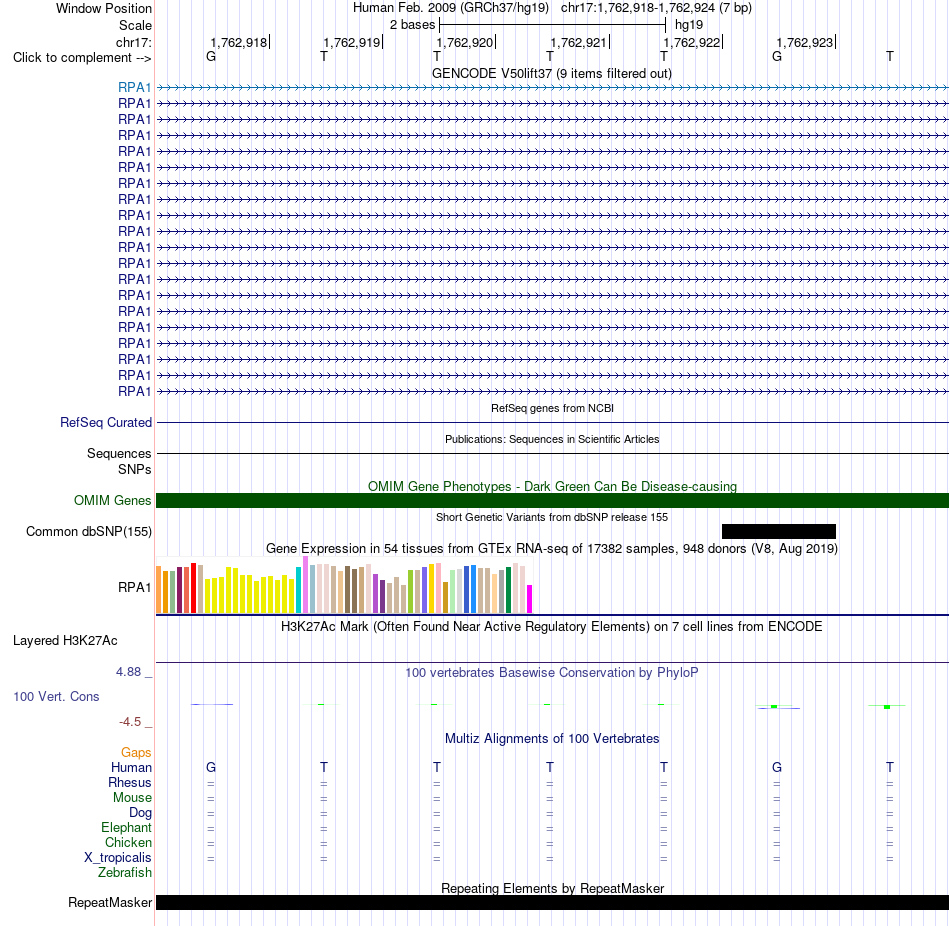Viewport: 950px width, 926px height.
Task: Click the Mouse species label
Action: click(132, 798)
